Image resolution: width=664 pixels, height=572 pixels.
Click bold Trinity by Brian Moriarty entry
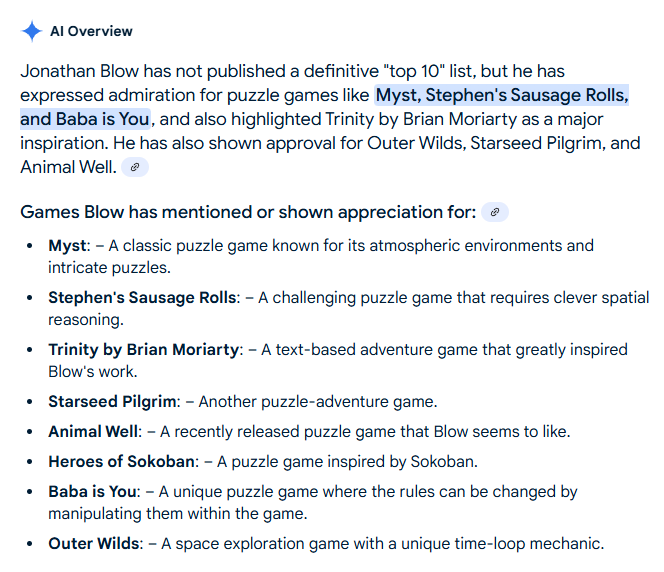click(x=144, y=349)
